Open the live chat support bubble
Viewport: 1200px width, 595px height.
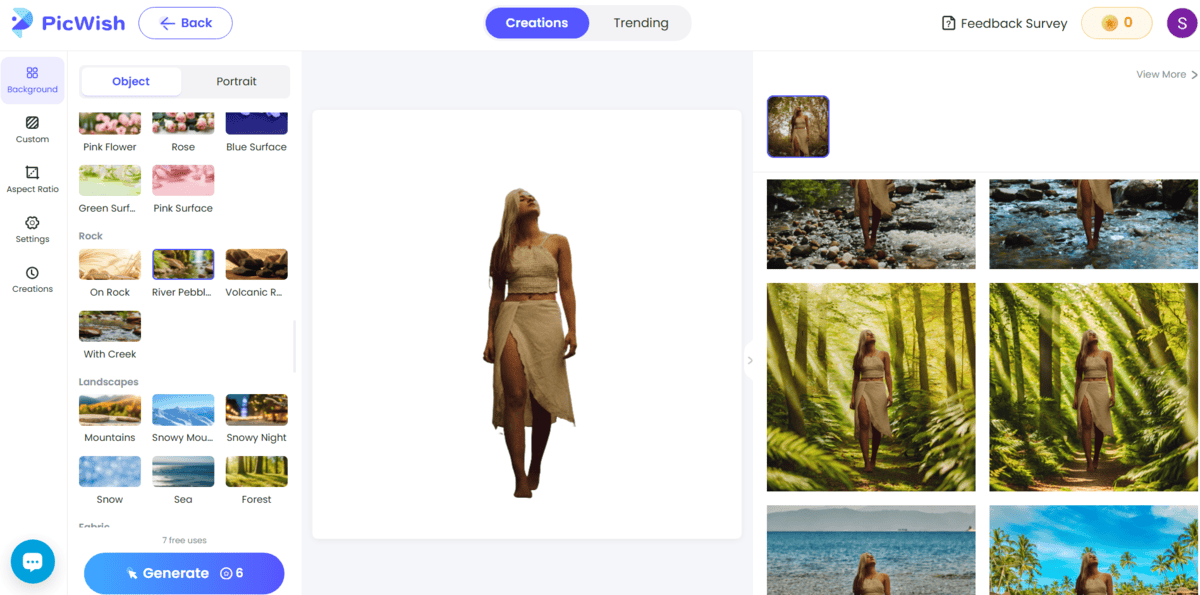tap(32, 562)
